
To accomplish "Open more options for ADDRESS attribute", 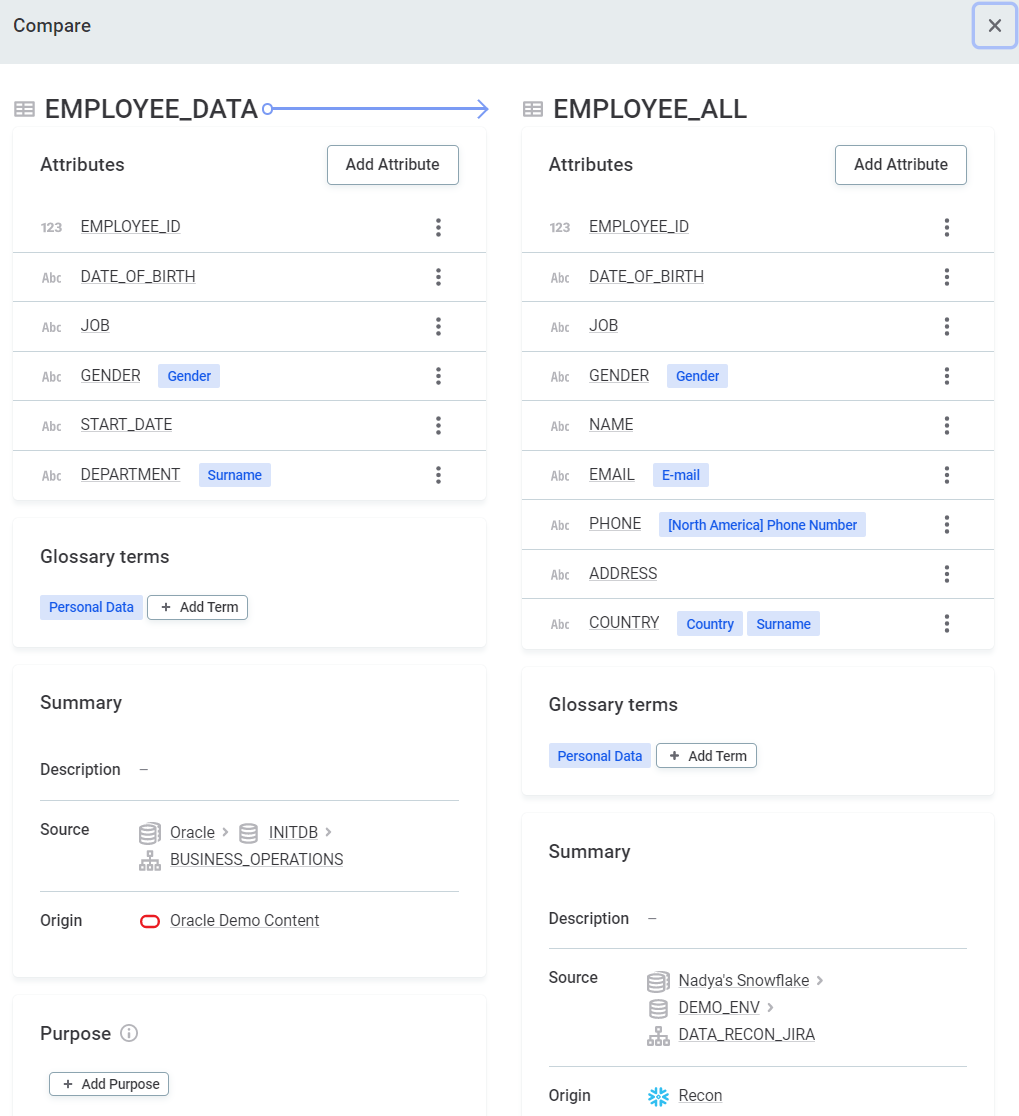I will pyautogui.click(x=946, y=574).
